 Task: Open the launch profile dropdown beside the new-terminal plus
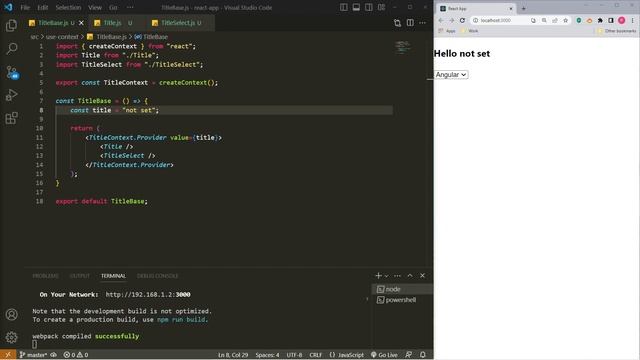coord(386,276)
